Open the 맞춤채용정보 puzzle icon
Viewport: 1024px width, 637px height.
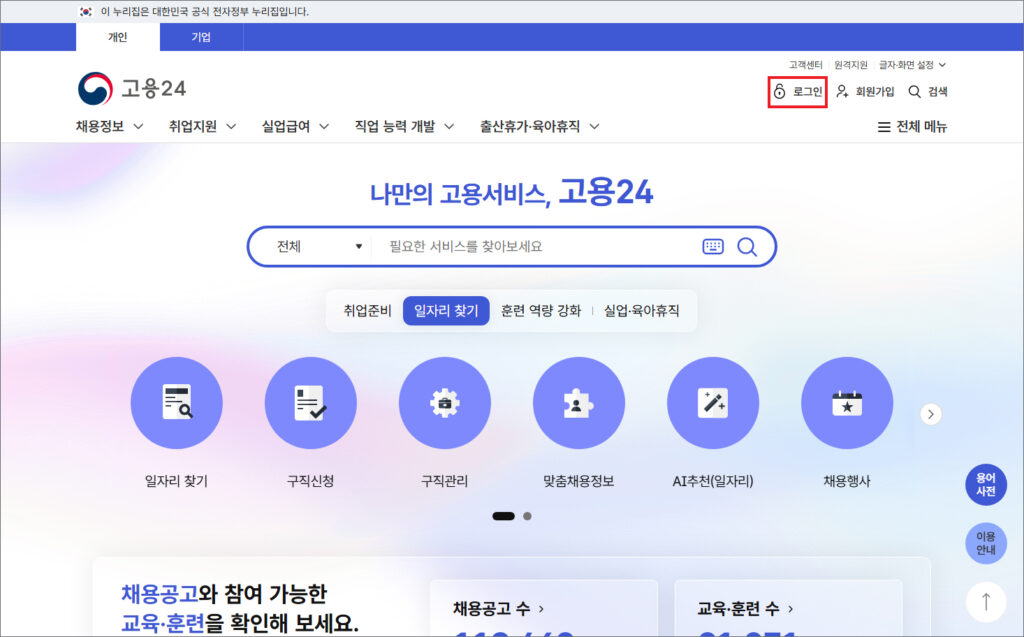579,403
